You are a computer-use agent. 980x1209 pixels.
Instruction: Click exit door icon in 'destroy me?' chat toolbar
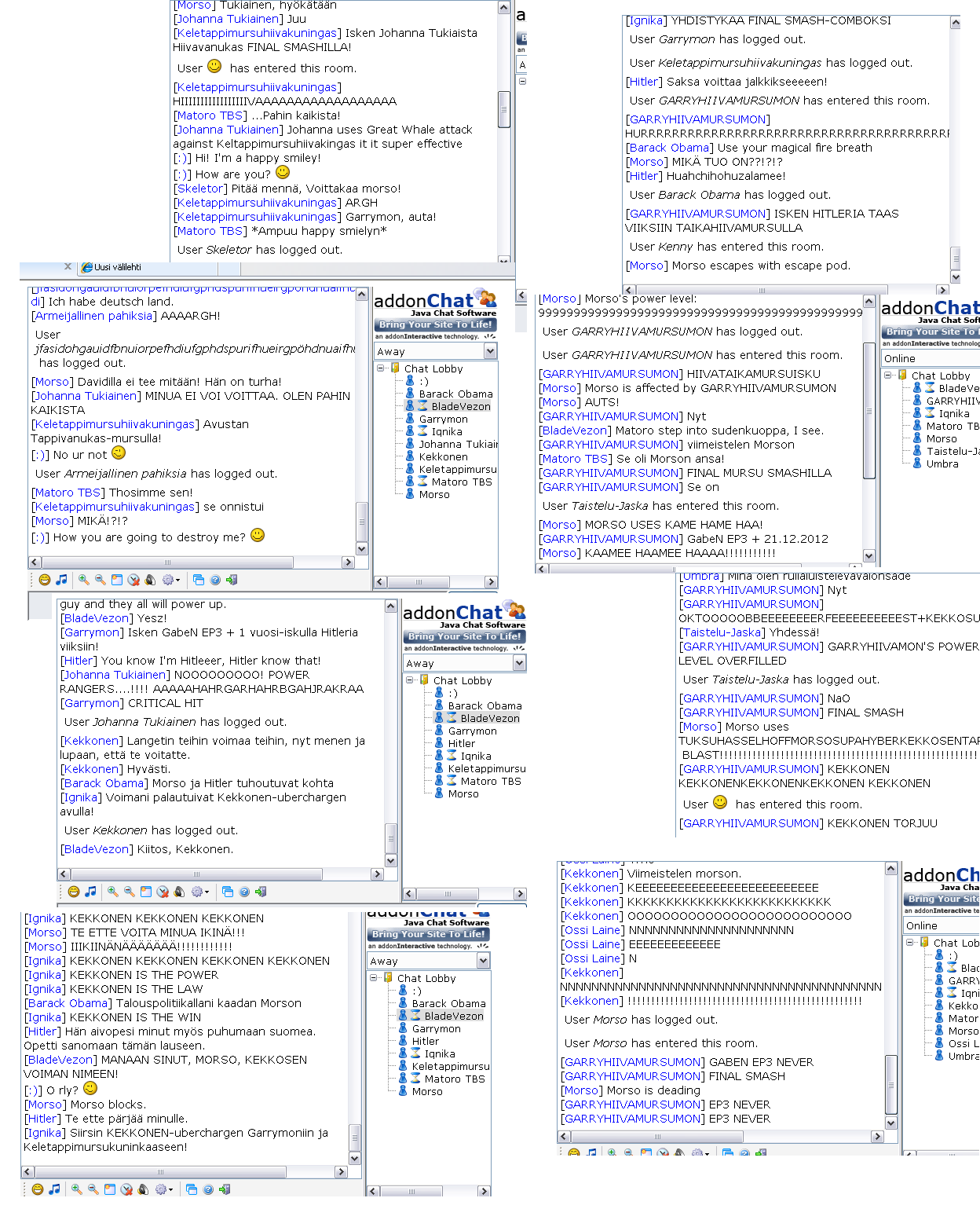click(232, 580)
